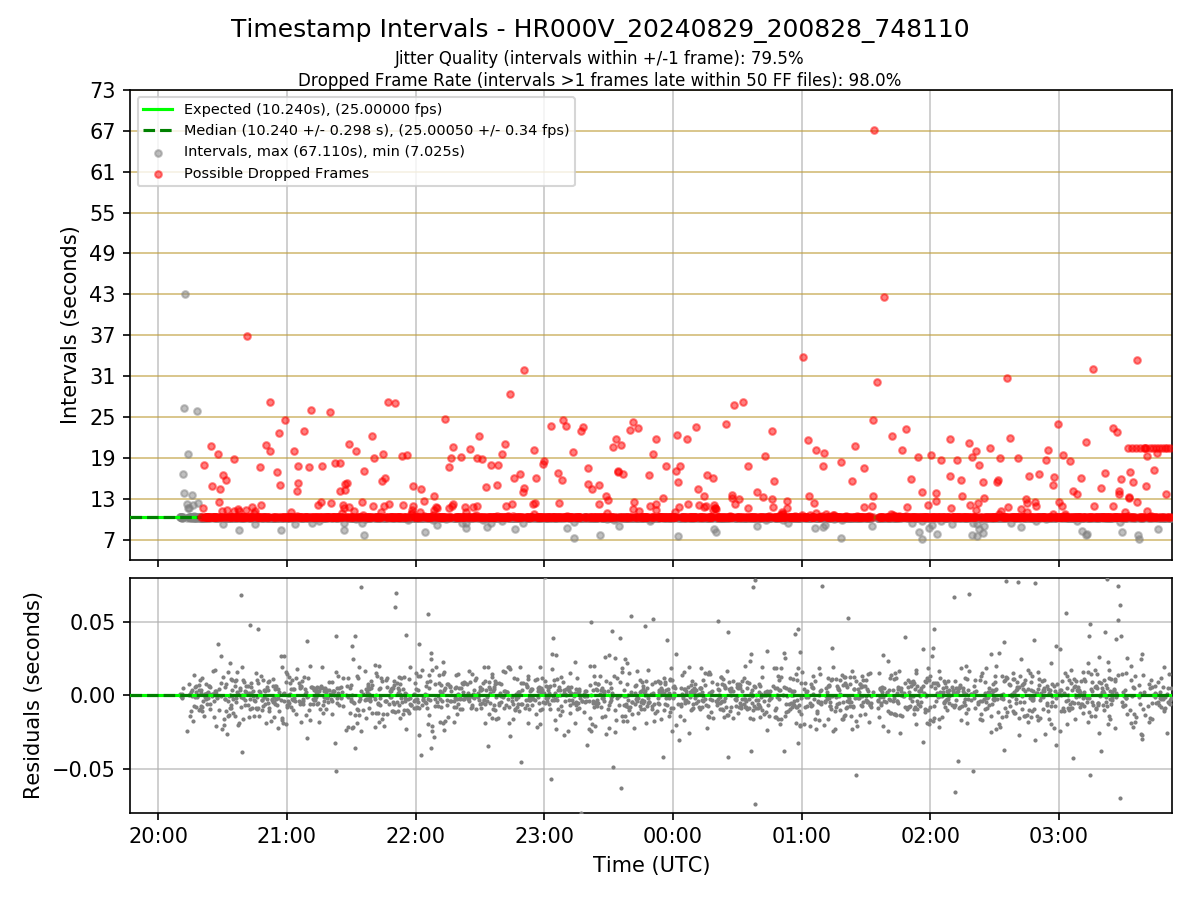Click the '31' y-axis tick label
Screen dimensions: 1200x900
click(x=104, y=377)
